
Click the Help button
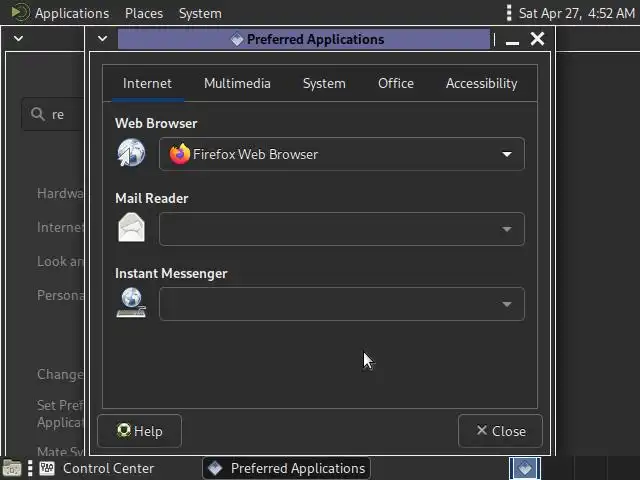click(x=140, y=431)
